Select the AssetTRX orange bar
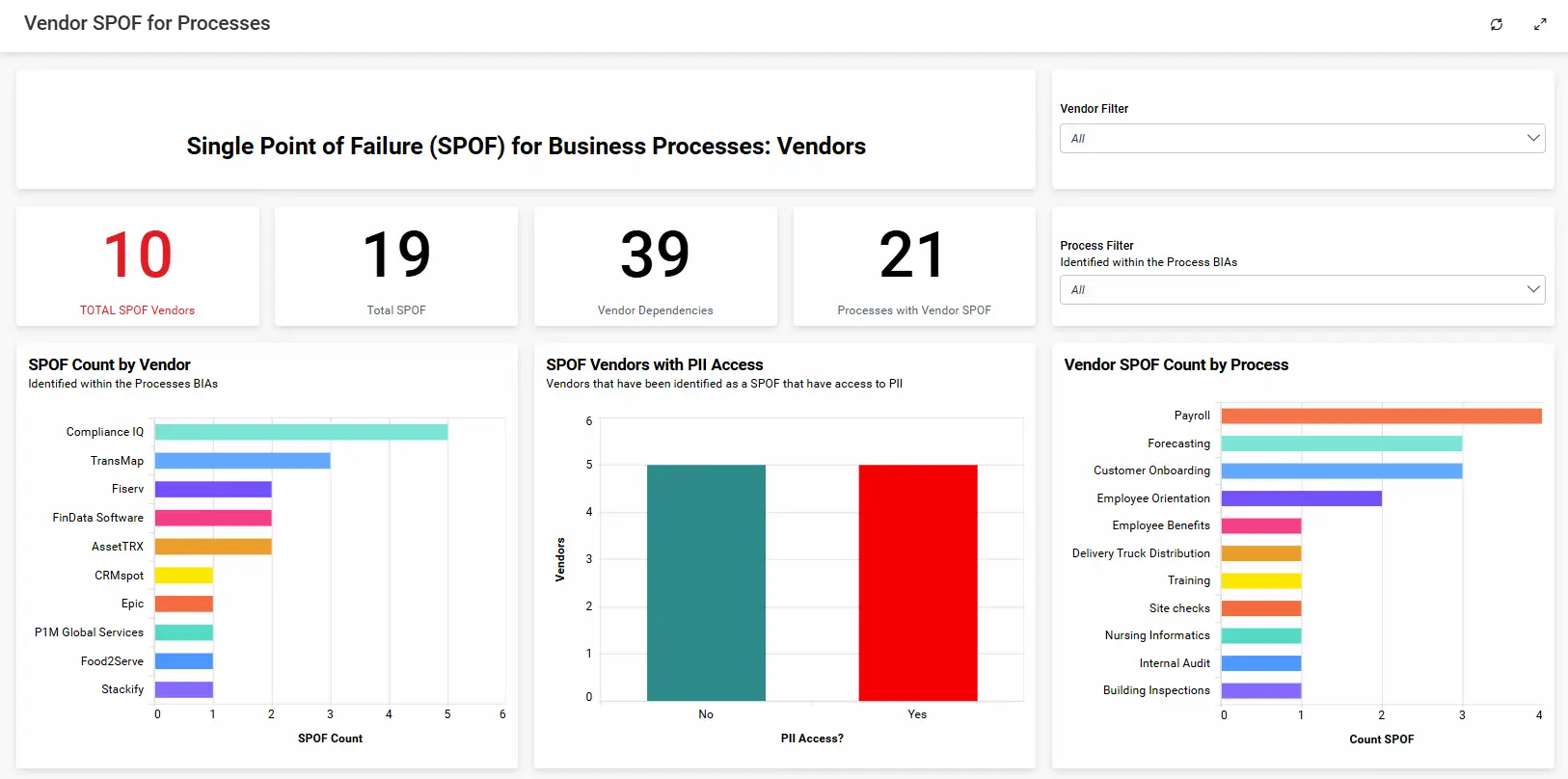The width and height of the screenshot is (1568, 779). pyautogui.click(x=213, y=547)
